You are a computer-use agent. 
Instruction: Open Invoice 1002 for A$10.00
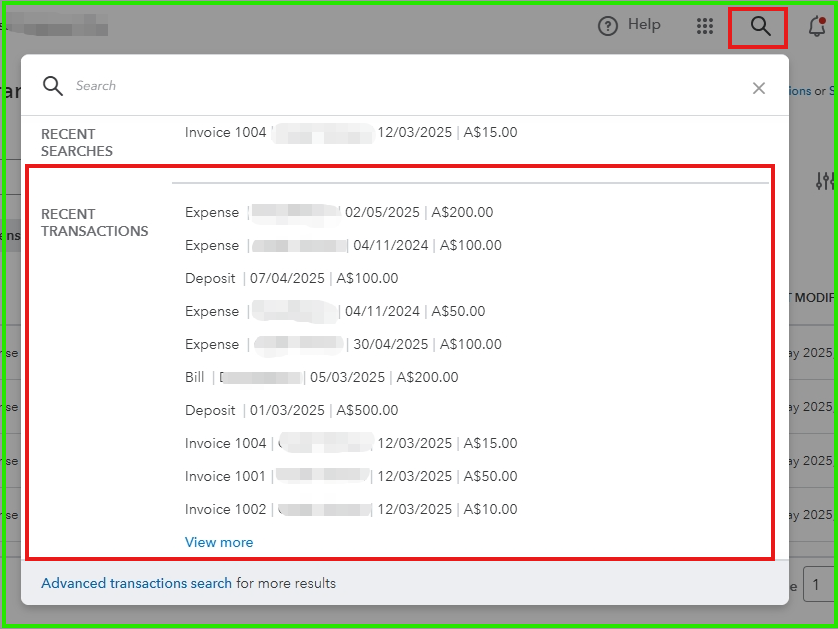pos(351,509)
